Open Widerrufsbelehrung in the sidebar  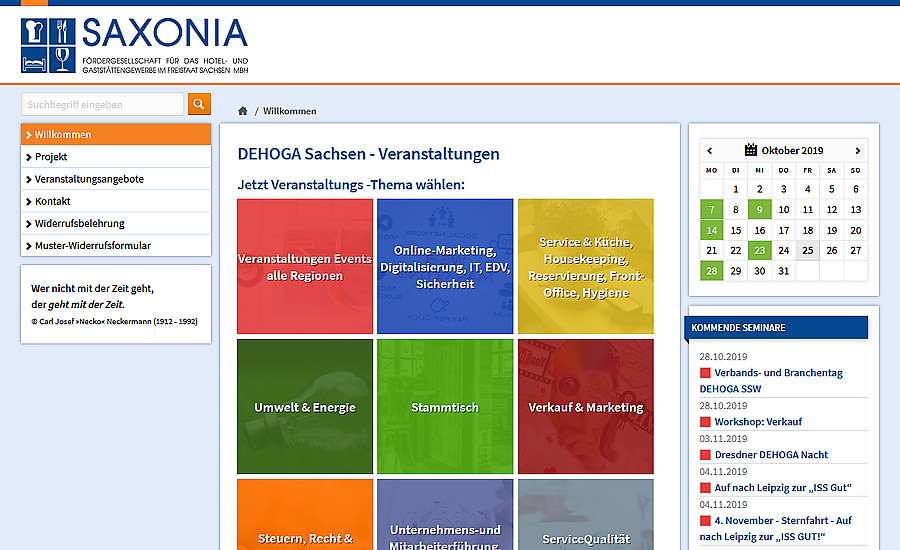[116, 223]
